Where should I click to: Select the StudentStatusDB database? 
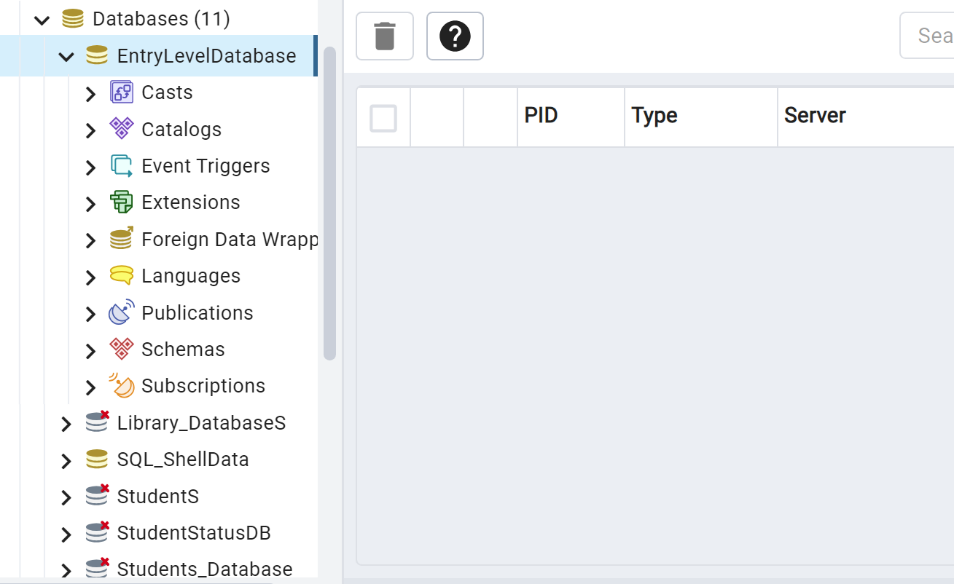click(x=193, y=533)
